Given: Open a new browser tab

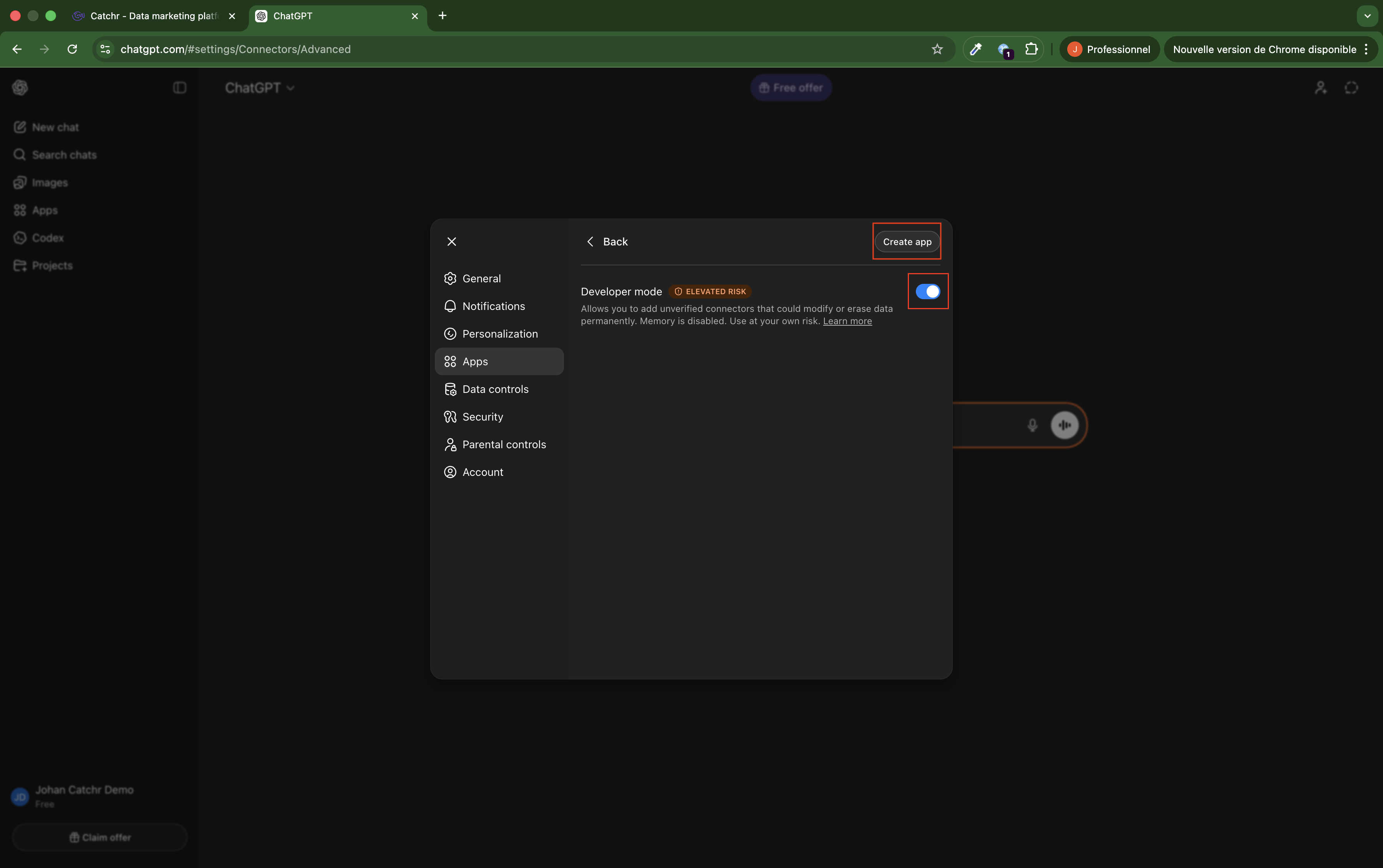Looking at the screenshot, I should pyautogui.click(x=442, y=15).
